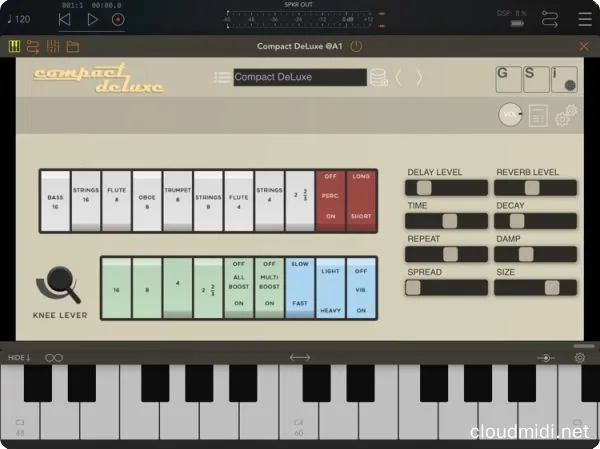Image resolution: width=600 pixels, height=449 pixels.
Task: Toggle the Strings 4 tab
Action: click(x=269, y=201)
